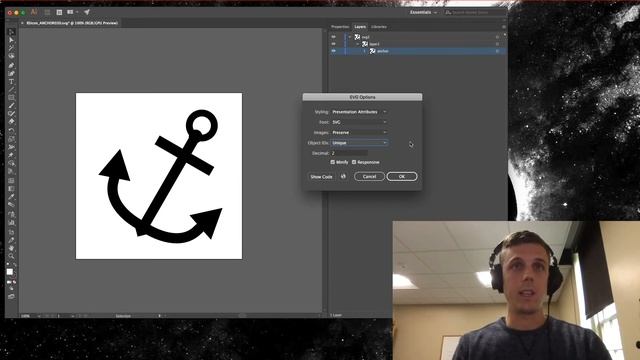Open the Font dropdown set to SVG
The height and width of the screenshot is (360, 640).
(x=359, y=122)
